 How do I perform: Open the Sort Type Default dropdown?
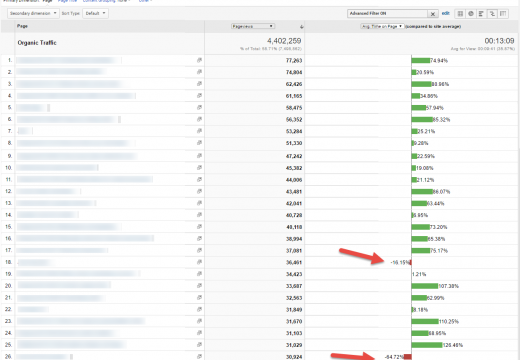(x=95, y=13)
